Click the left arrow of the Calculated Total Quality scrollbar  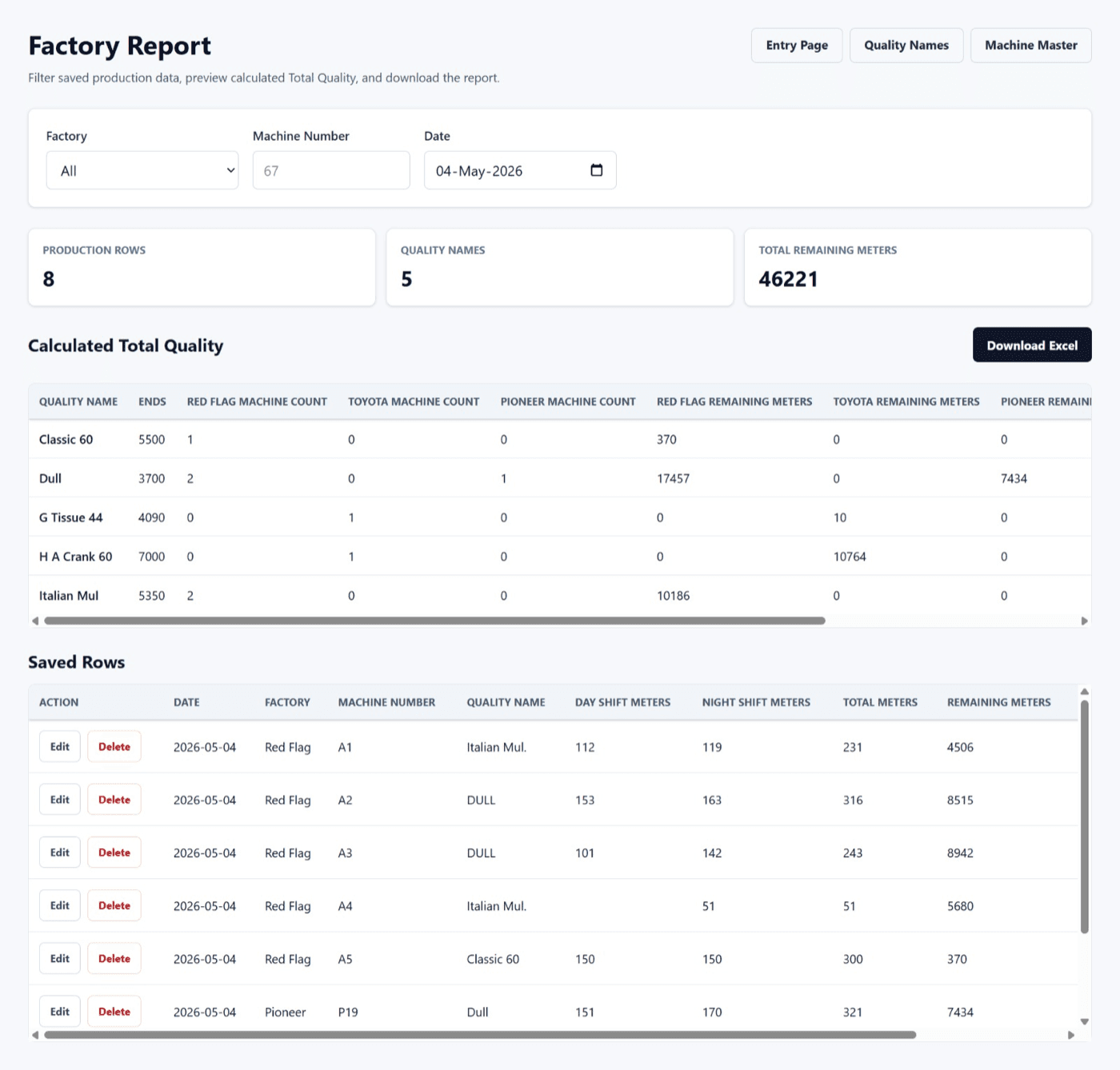[35, 621]
